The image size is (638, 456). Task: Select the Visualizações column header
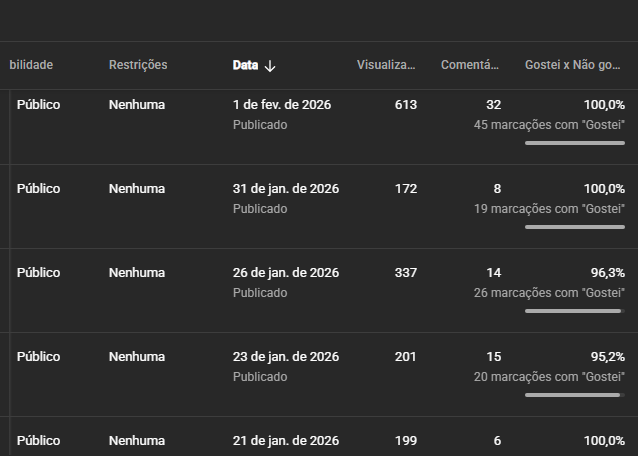point(386,65)
